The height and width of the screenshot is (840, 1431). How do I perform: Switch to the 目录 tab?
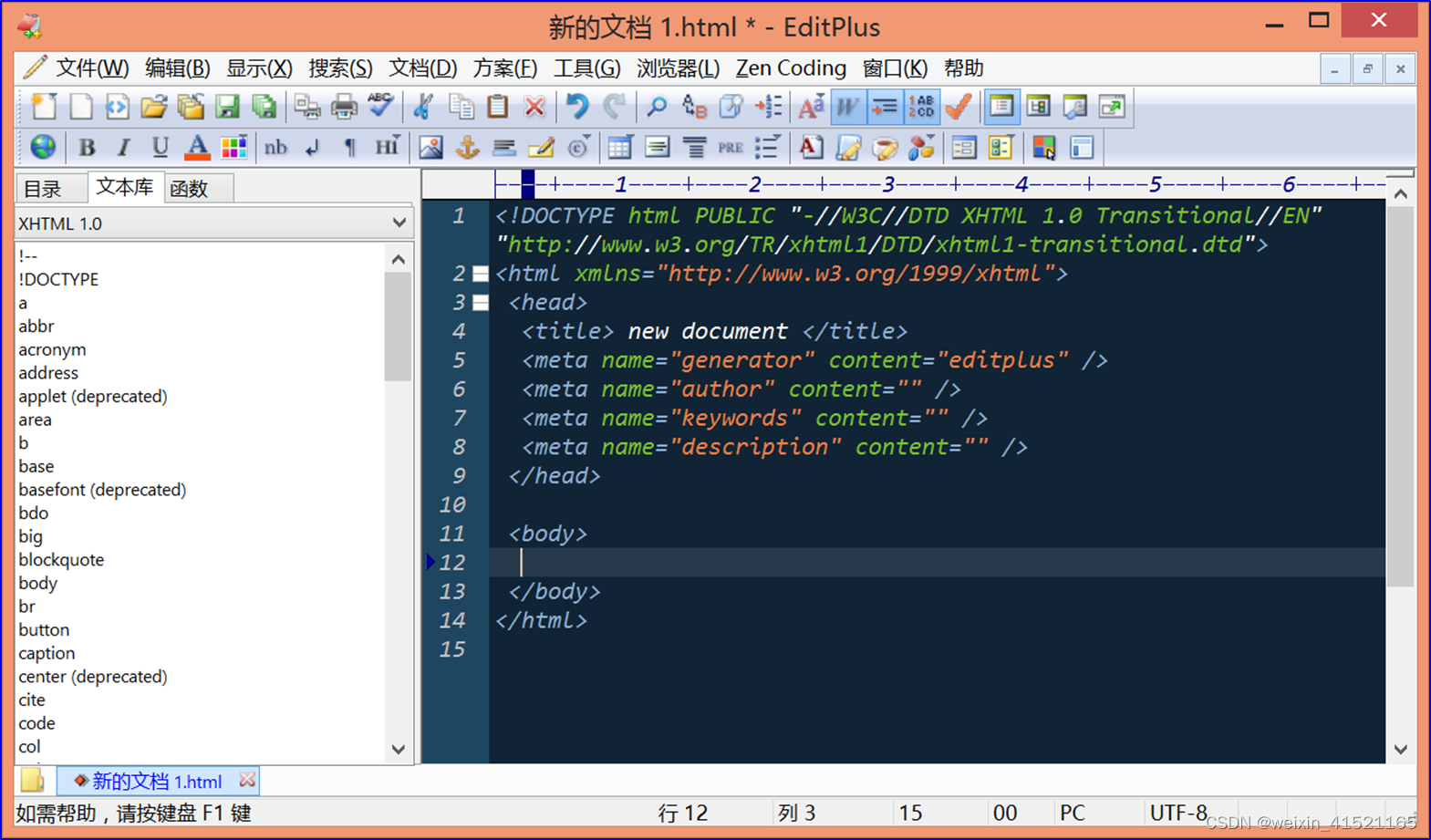pos(42,189)
